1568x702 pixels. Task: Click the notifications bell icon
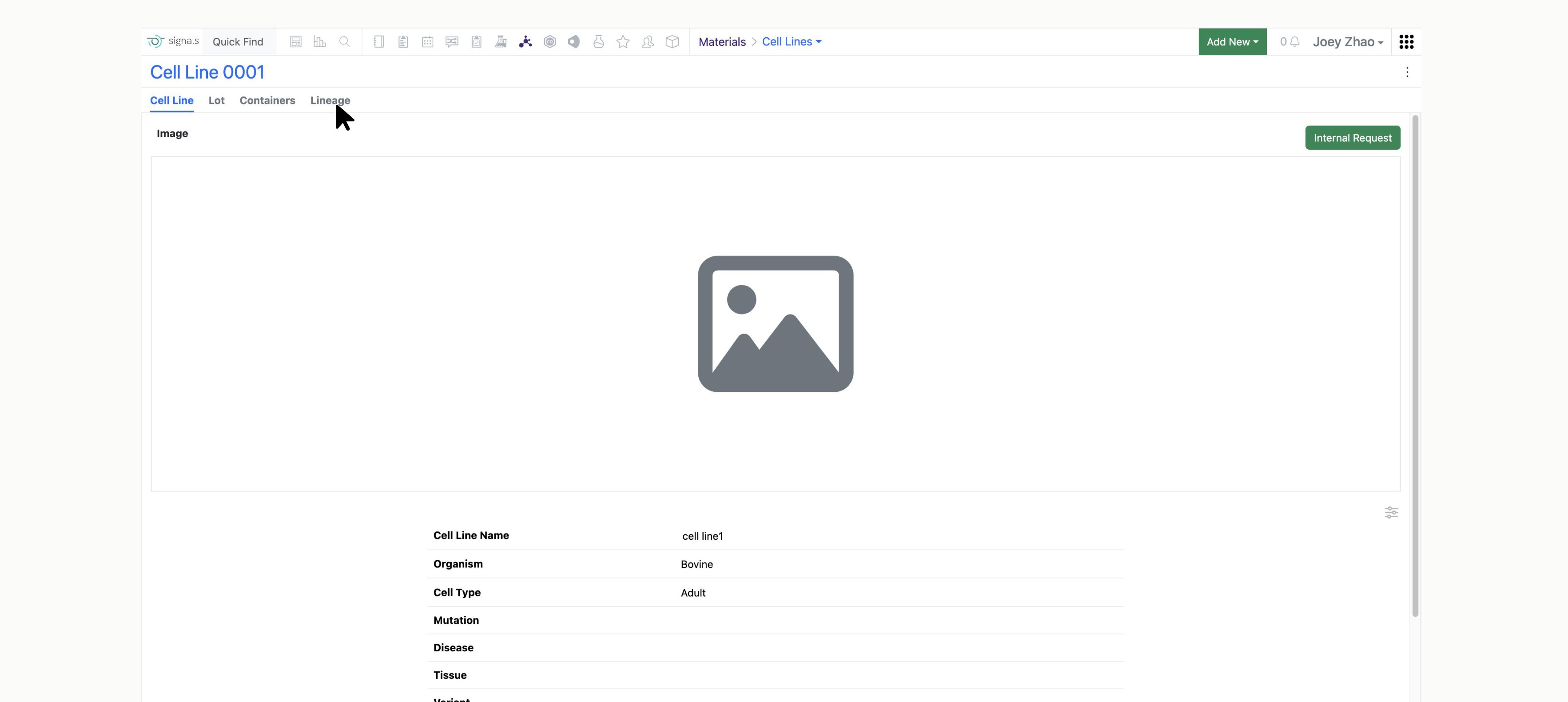tap(1295, 42)
